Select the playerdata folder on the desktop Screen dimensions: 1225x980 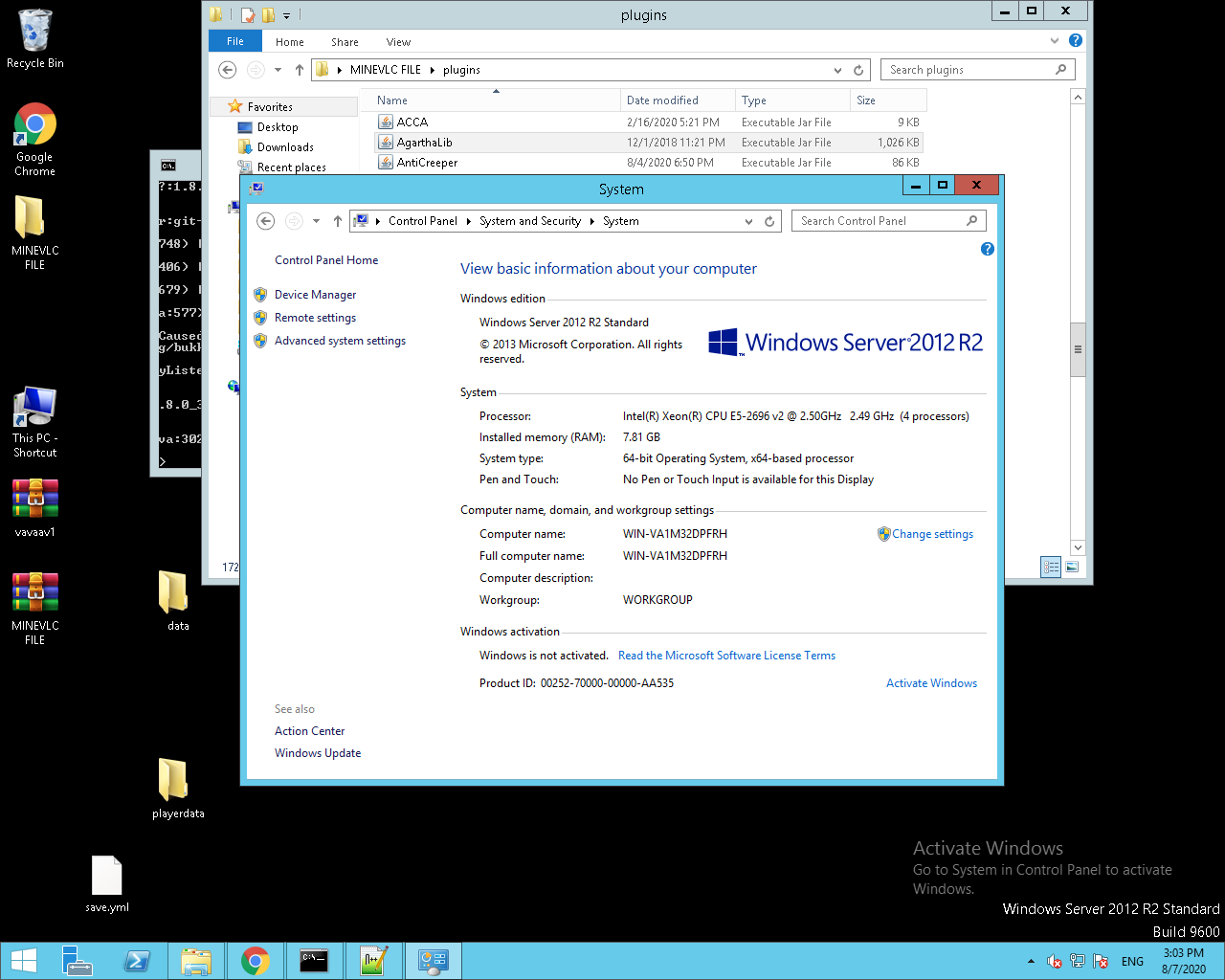178,789
